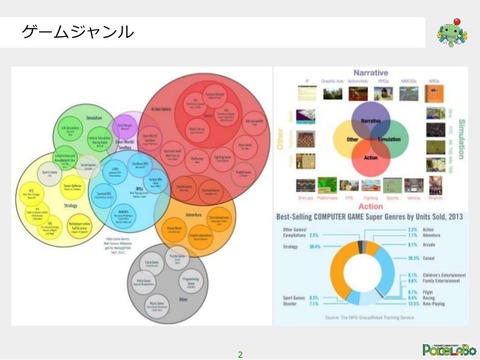Click the Graphic Adventure sub-bubble
Screen dimensions: 480x360
pyautogui.click(x=200, y=237)
